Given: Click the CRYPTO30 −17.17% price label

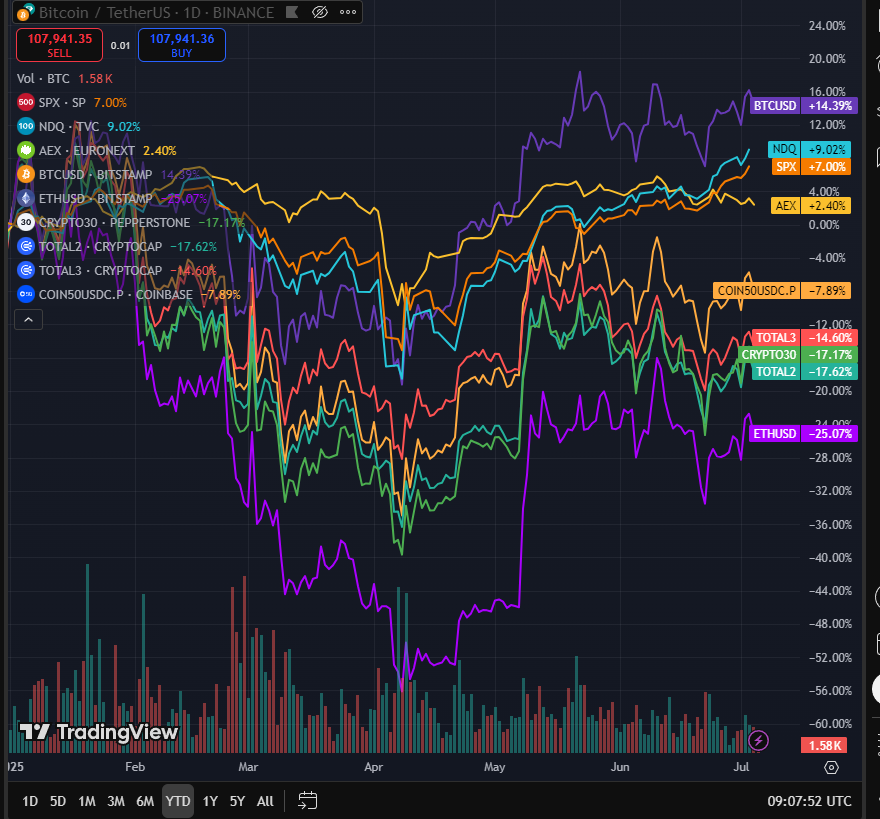Looking at the screenshot, I should point(798,355).
